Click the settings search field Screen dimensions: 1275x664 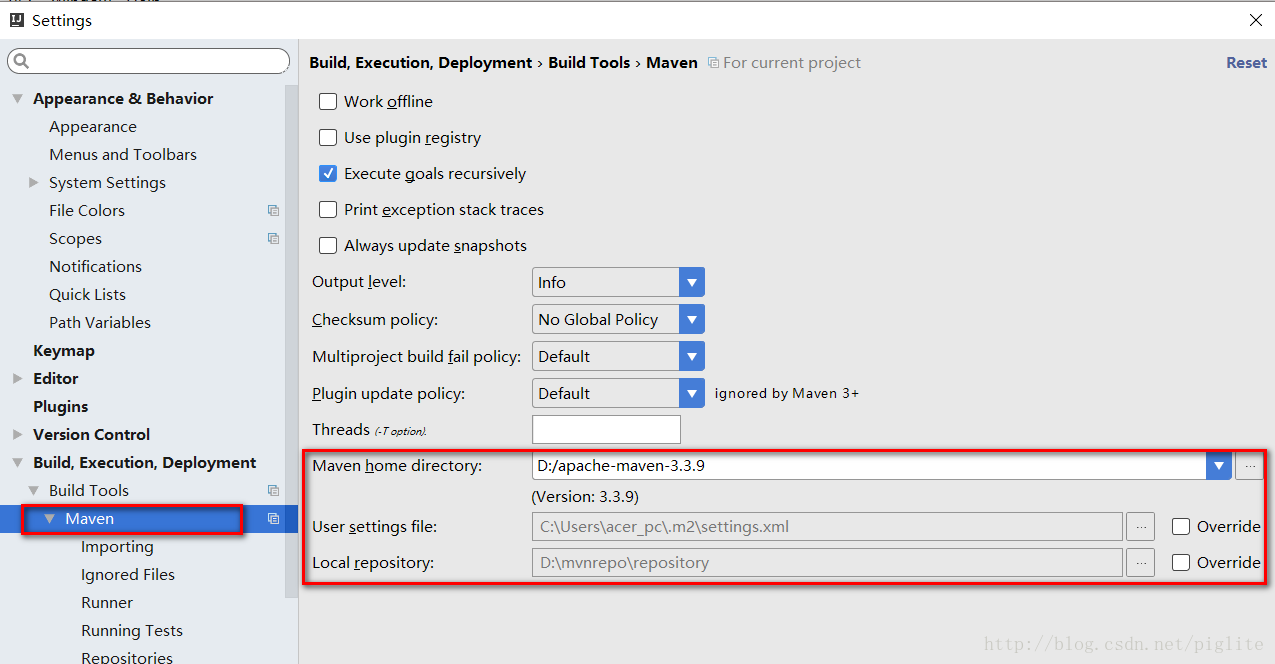coord(148,62)
